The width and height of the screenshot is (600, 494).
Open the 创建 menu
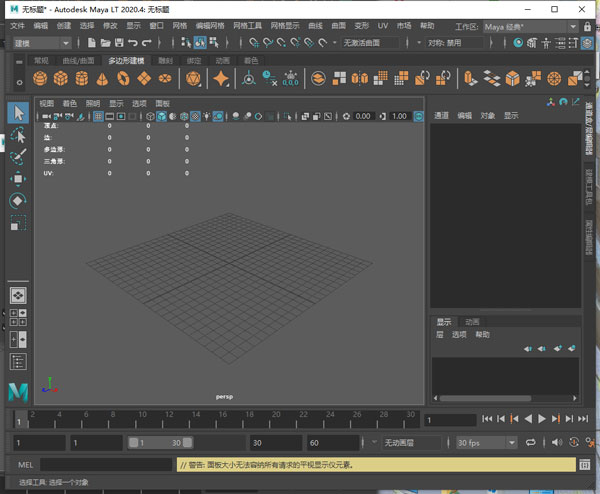coord(64,26)
